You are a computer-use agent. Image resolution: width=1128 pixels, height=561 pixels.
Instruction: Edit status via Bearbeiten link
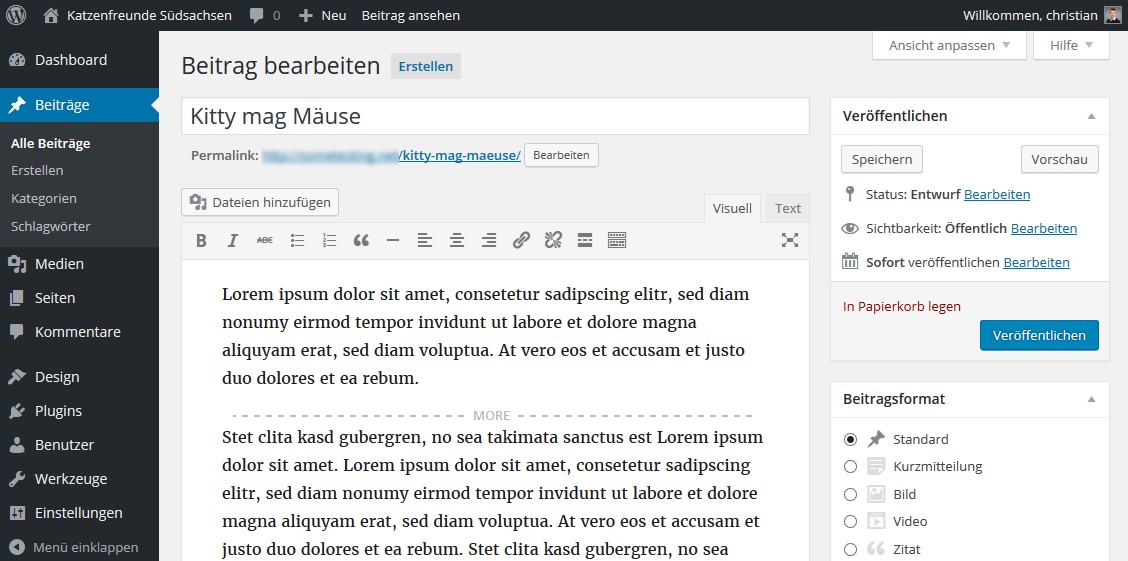(997, 195)
